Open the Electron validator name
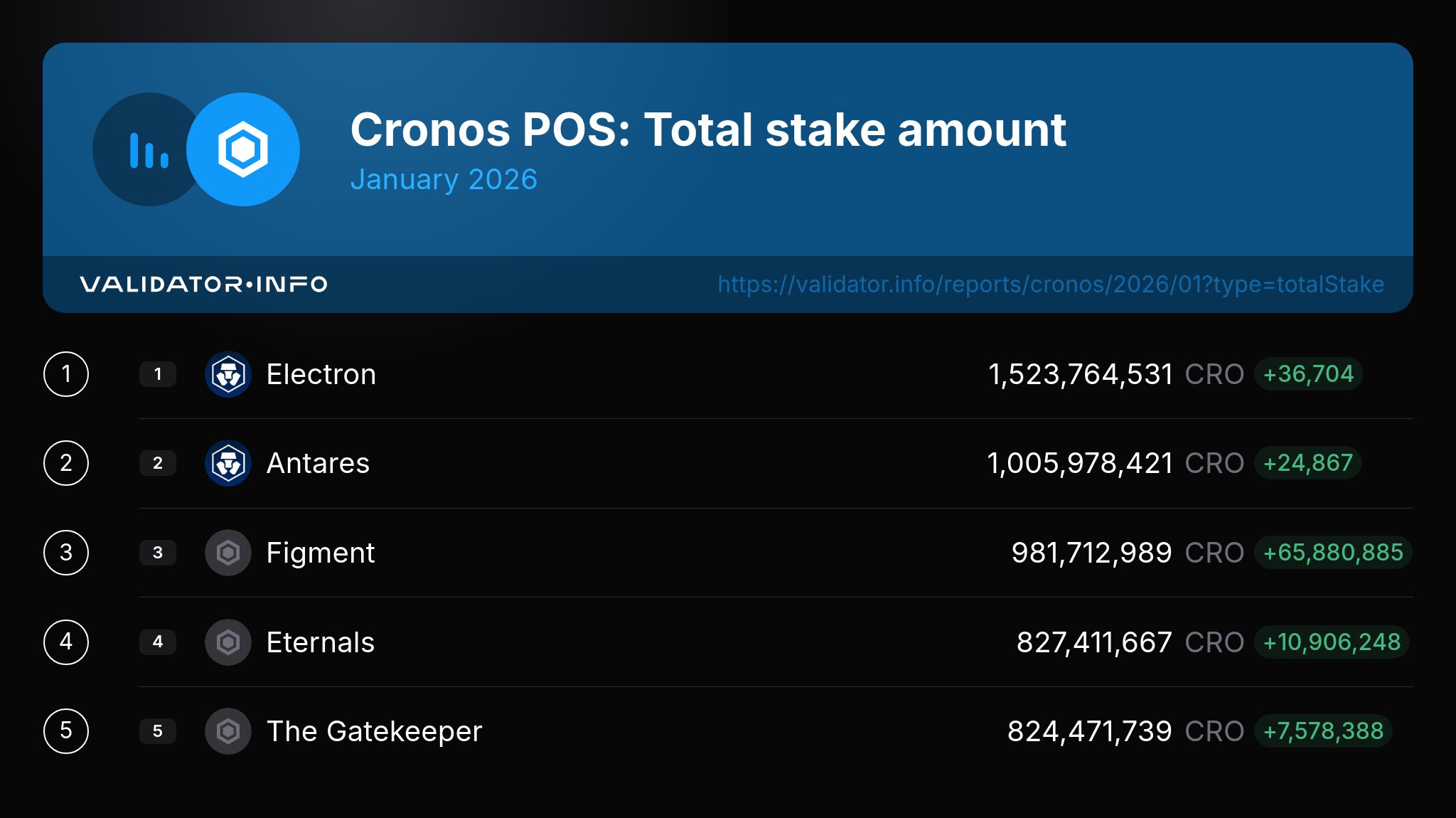The width and height of the screenshot is (1456, 818). click(321, 374)
